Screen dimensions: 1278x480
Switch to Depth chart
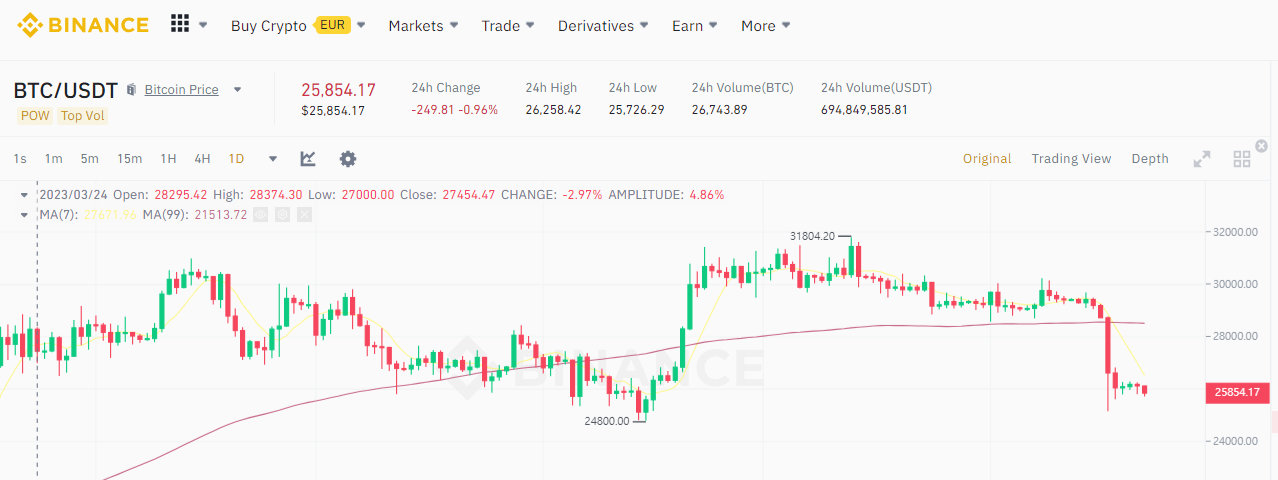[1150, 158]
